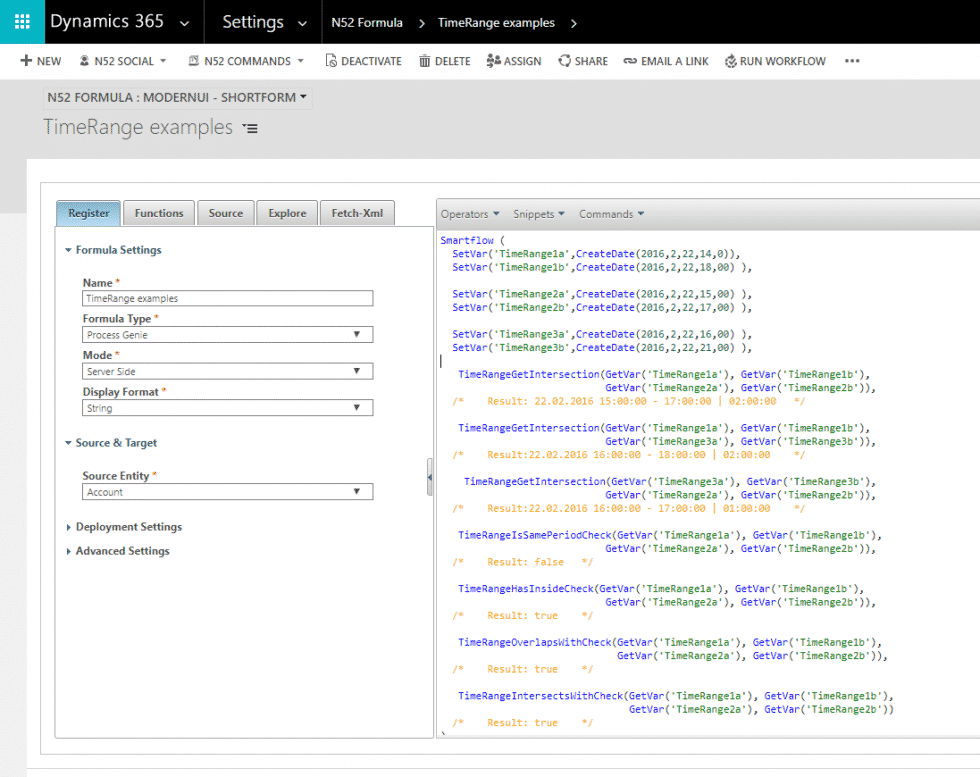
Task: Collapse the Formula Settings section
Action: (68, 250)
